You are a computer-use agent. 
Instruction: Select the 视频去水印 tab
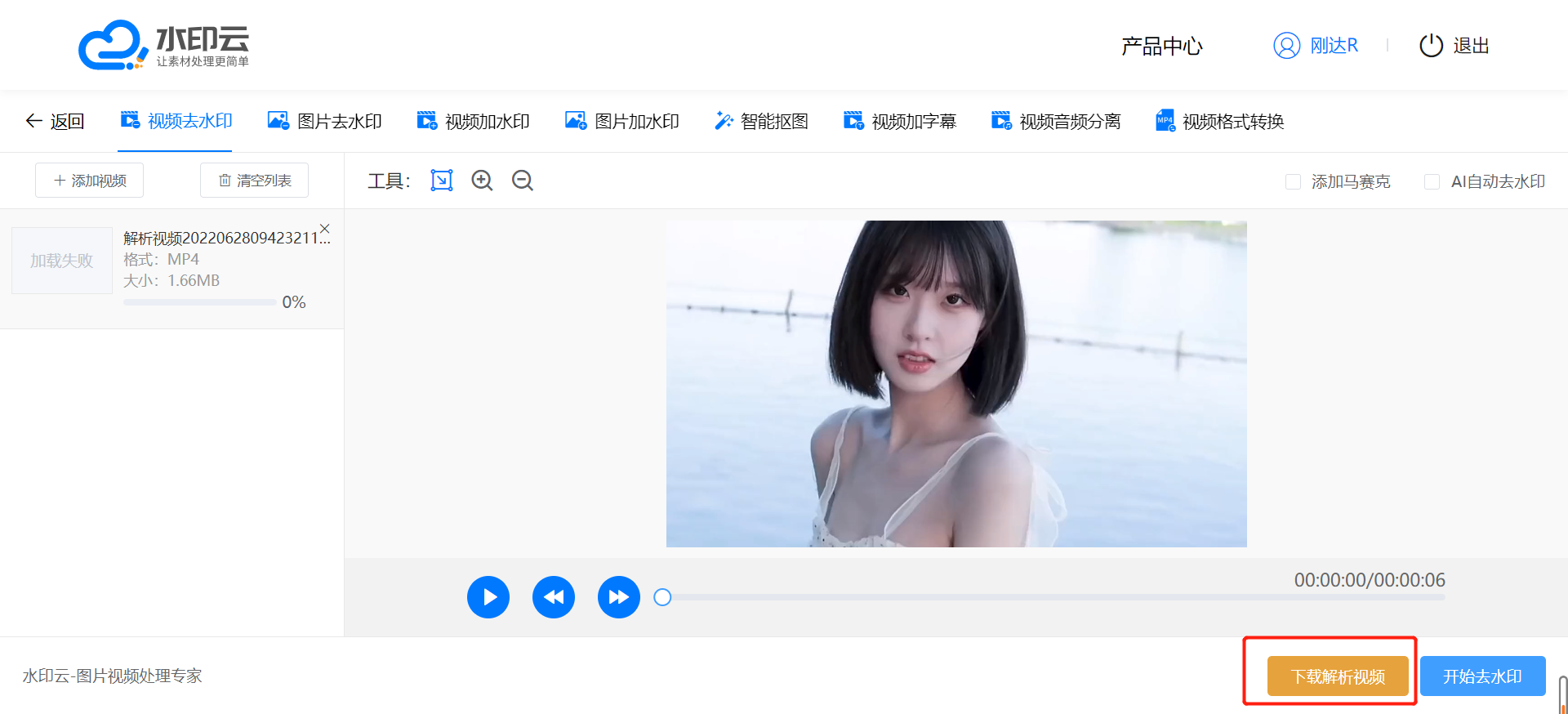coord(176,121)
